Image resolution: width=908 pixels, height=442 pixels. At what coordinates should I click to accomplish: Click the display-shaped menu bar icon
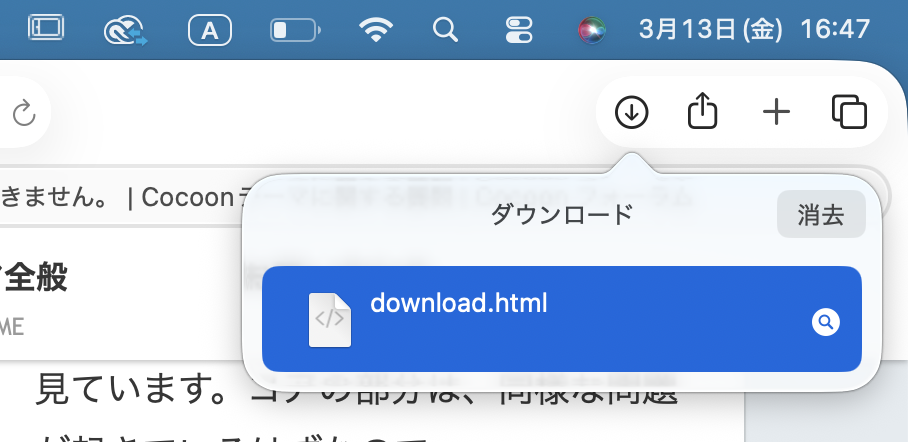(46, 28)
